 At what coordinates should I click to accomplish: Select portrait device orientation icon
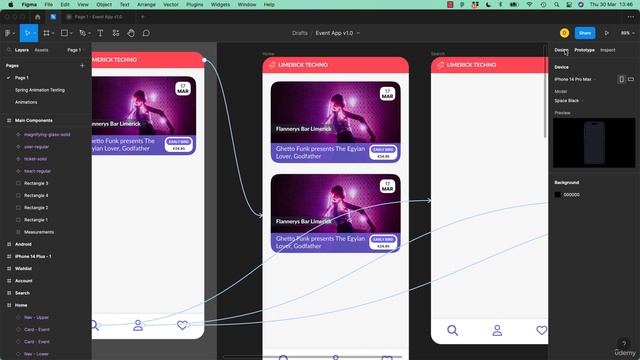tap(621, 79)
